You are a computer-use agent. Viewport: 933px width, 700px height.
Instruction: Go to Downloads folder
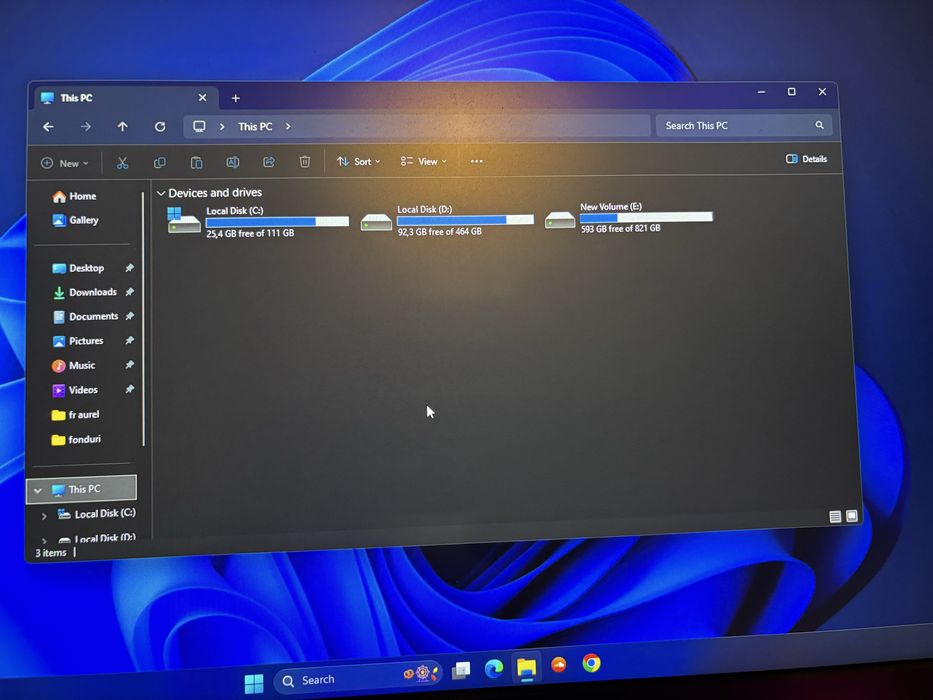pos(84,292)
